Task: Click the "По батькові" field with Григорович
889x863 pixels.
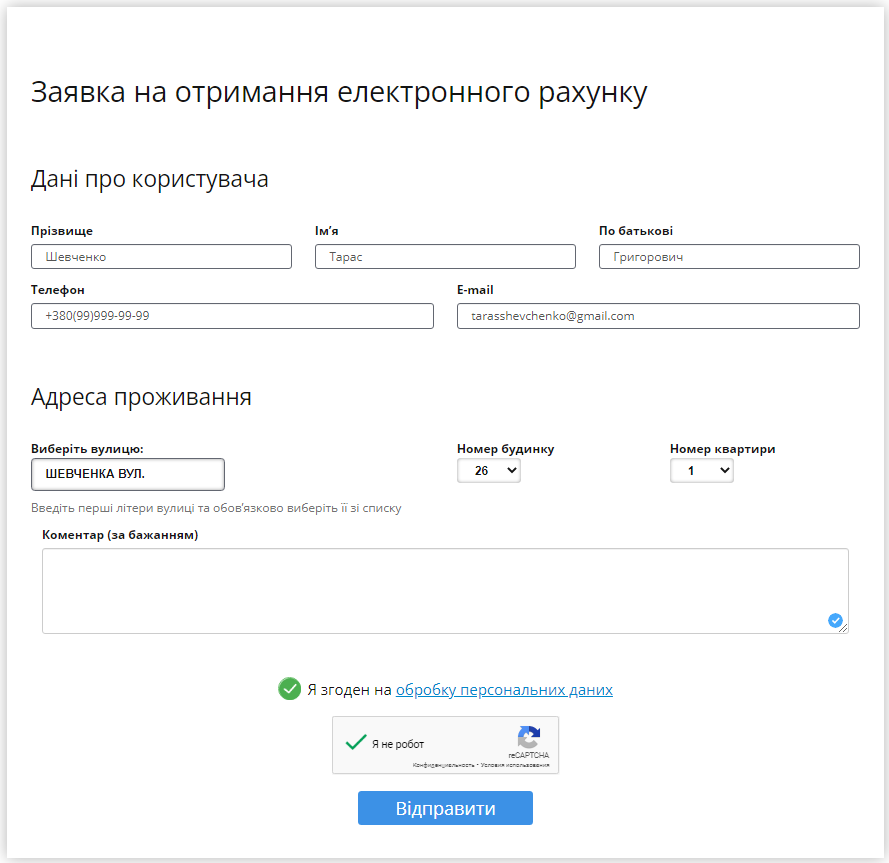Action: [728, 256]
